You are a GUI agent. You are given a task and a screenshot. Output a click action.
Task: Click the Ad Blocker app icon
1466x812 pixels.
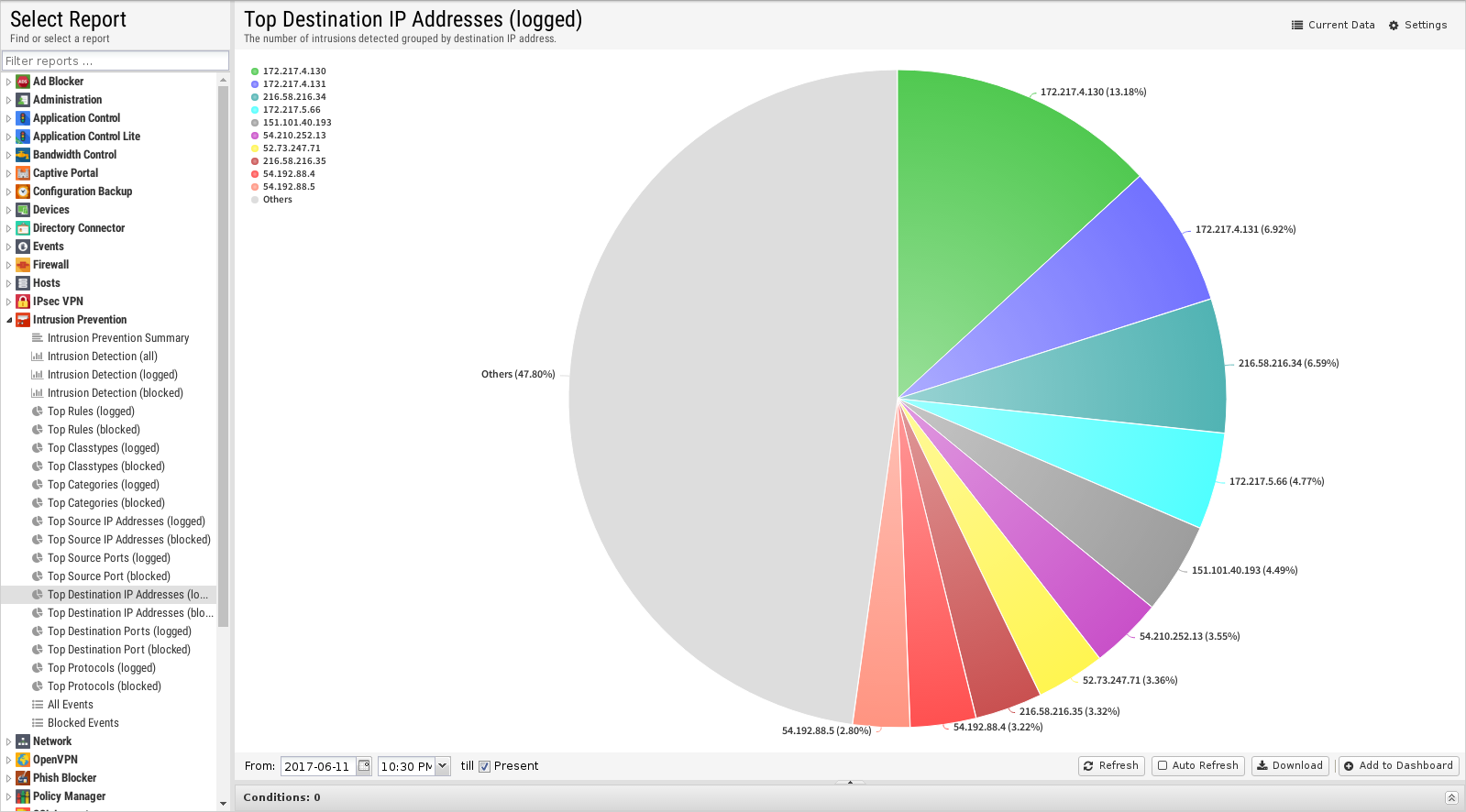point(23,82)
